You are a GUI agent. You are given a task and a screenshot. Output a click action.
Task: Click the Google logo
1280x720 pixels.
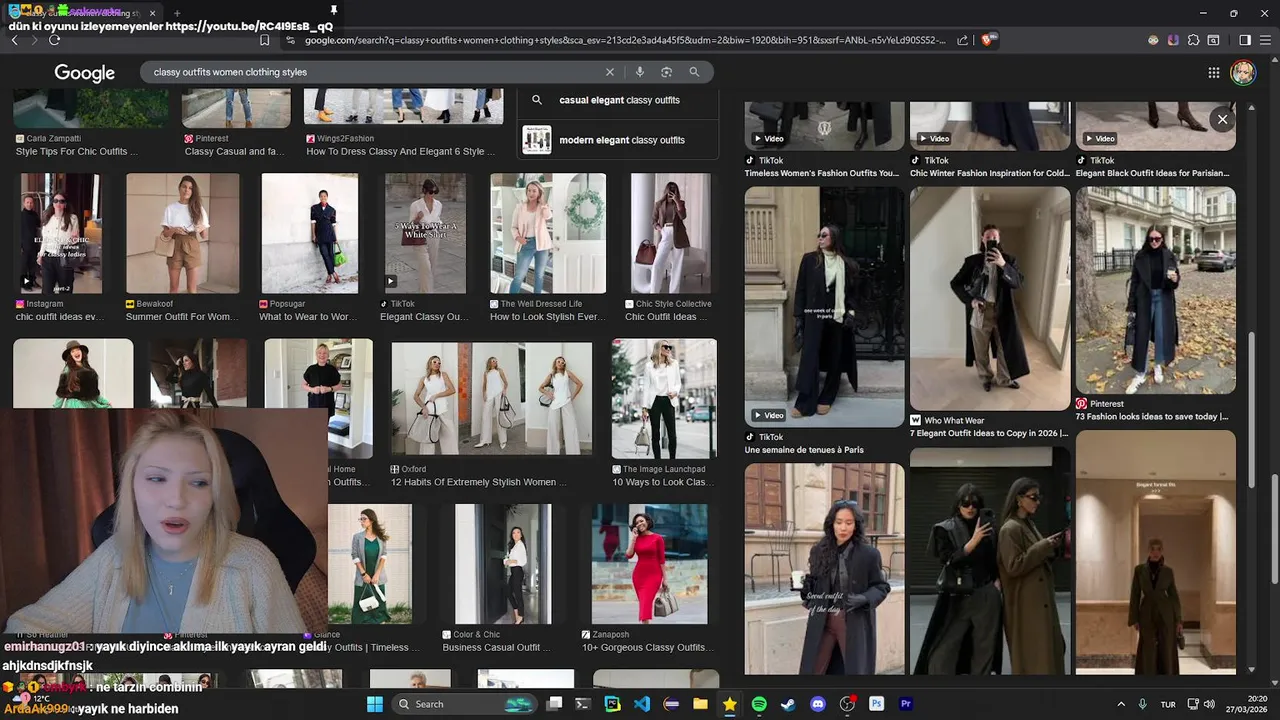point(84,73)
